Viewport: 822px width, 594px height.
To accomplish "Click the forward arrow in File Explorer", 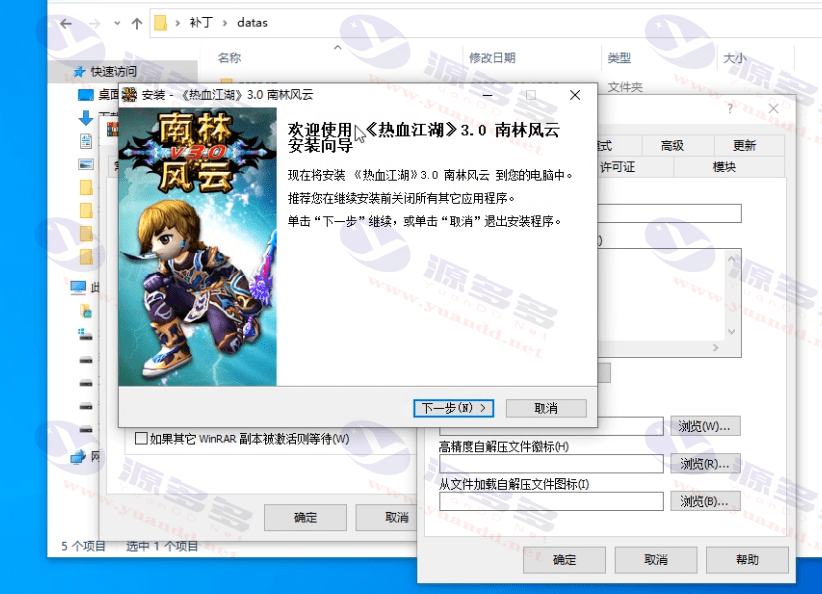I will (94, 24).
